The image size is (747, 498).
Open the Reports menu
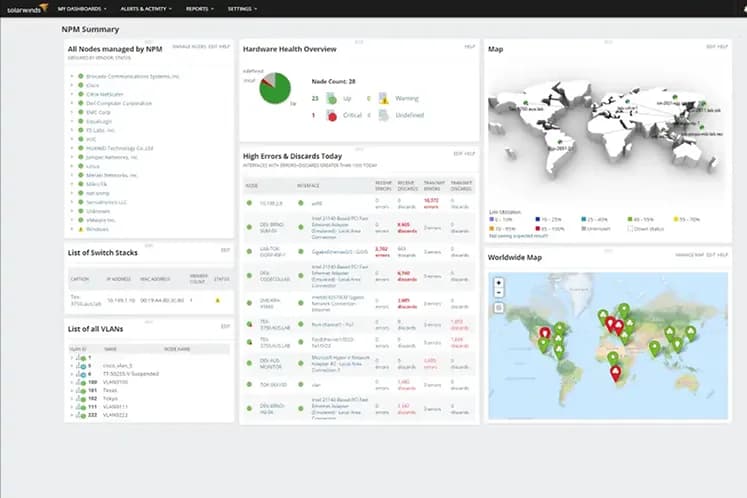[200, 9]
